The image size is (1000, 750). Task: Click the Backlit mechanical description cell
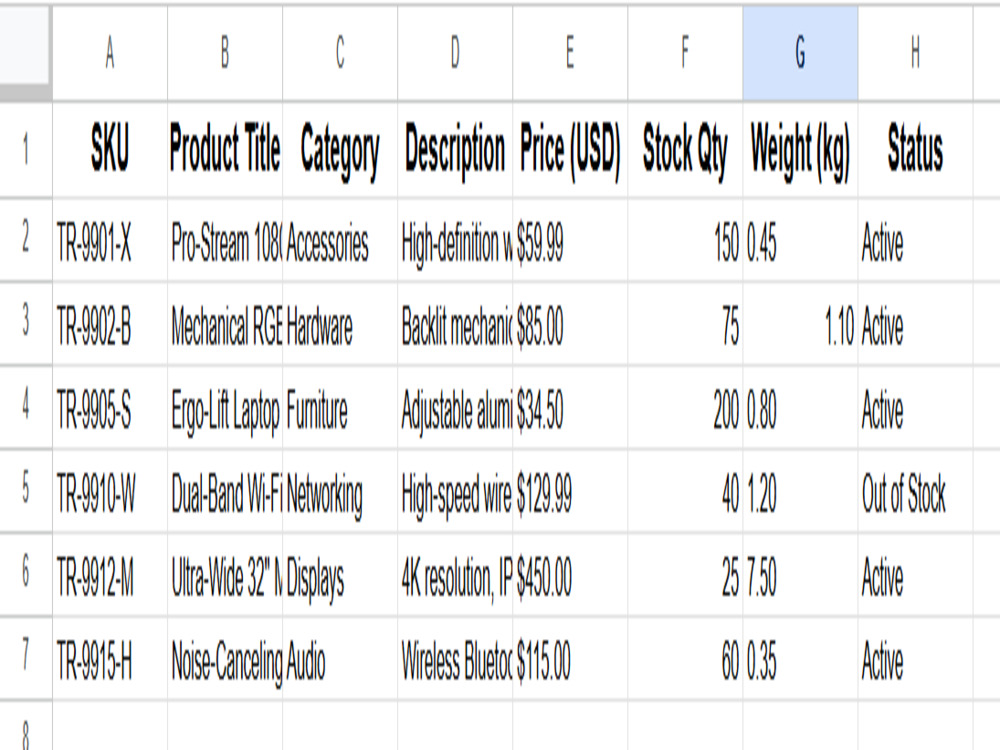click(x=455, y=323)
